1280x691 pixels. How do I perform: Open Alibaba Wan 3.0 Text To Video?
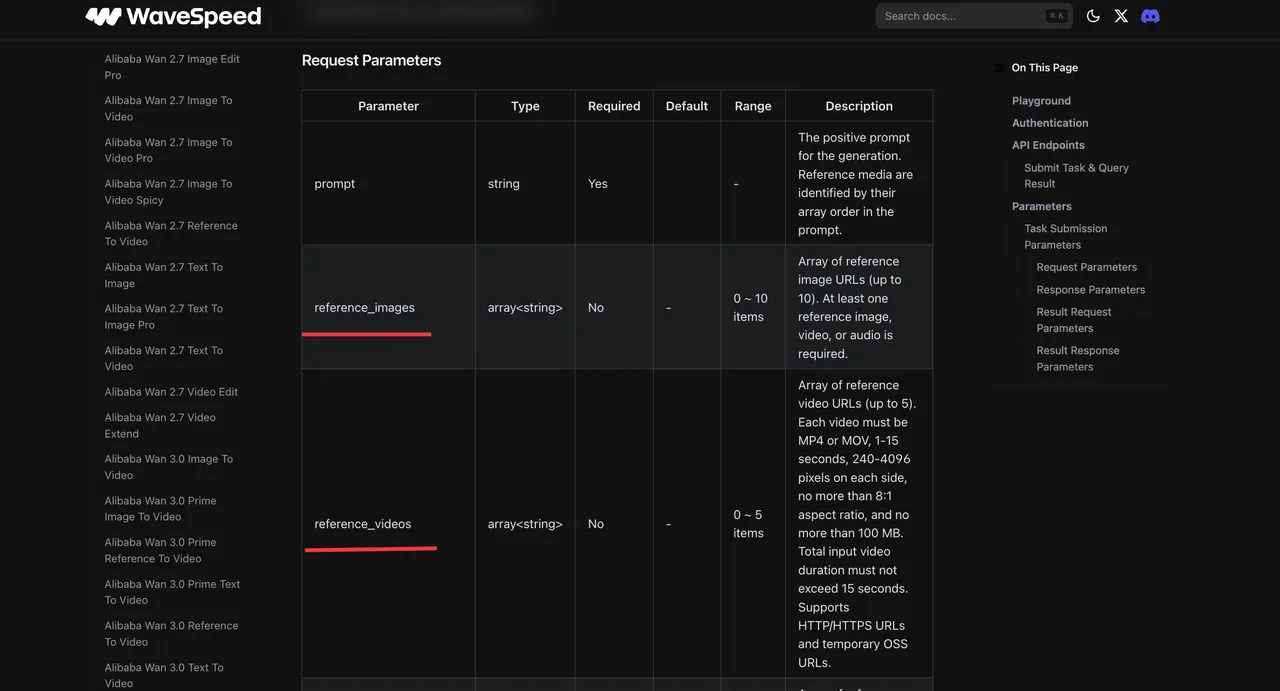(x=164, y=675)
